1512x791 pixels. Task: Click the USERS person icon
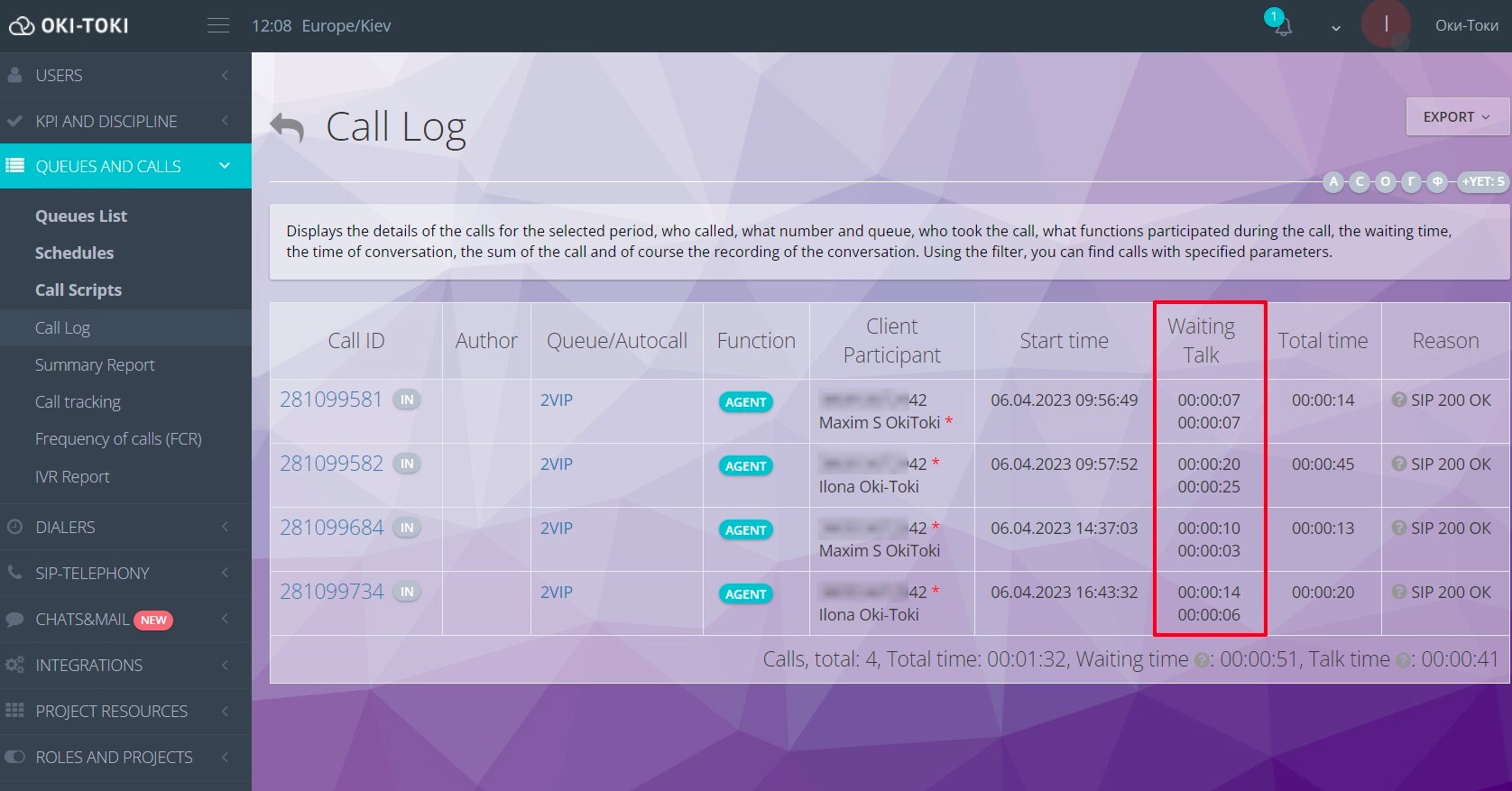click(14, 75)
